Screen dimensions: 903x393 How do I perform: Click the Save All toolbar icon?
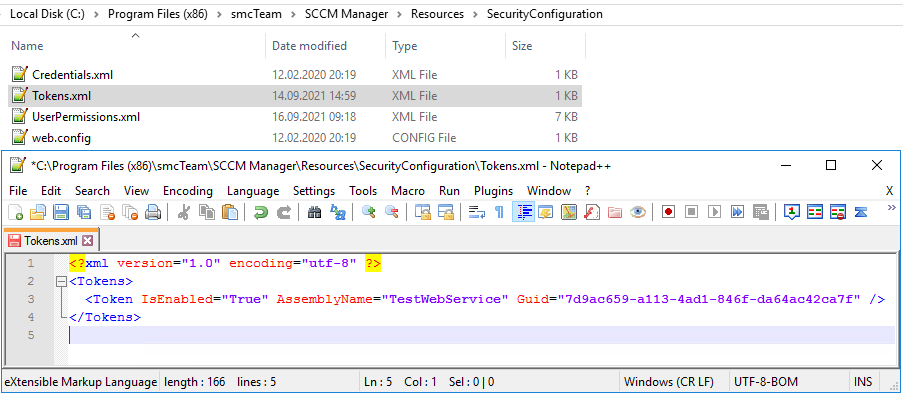coord(84,212)
